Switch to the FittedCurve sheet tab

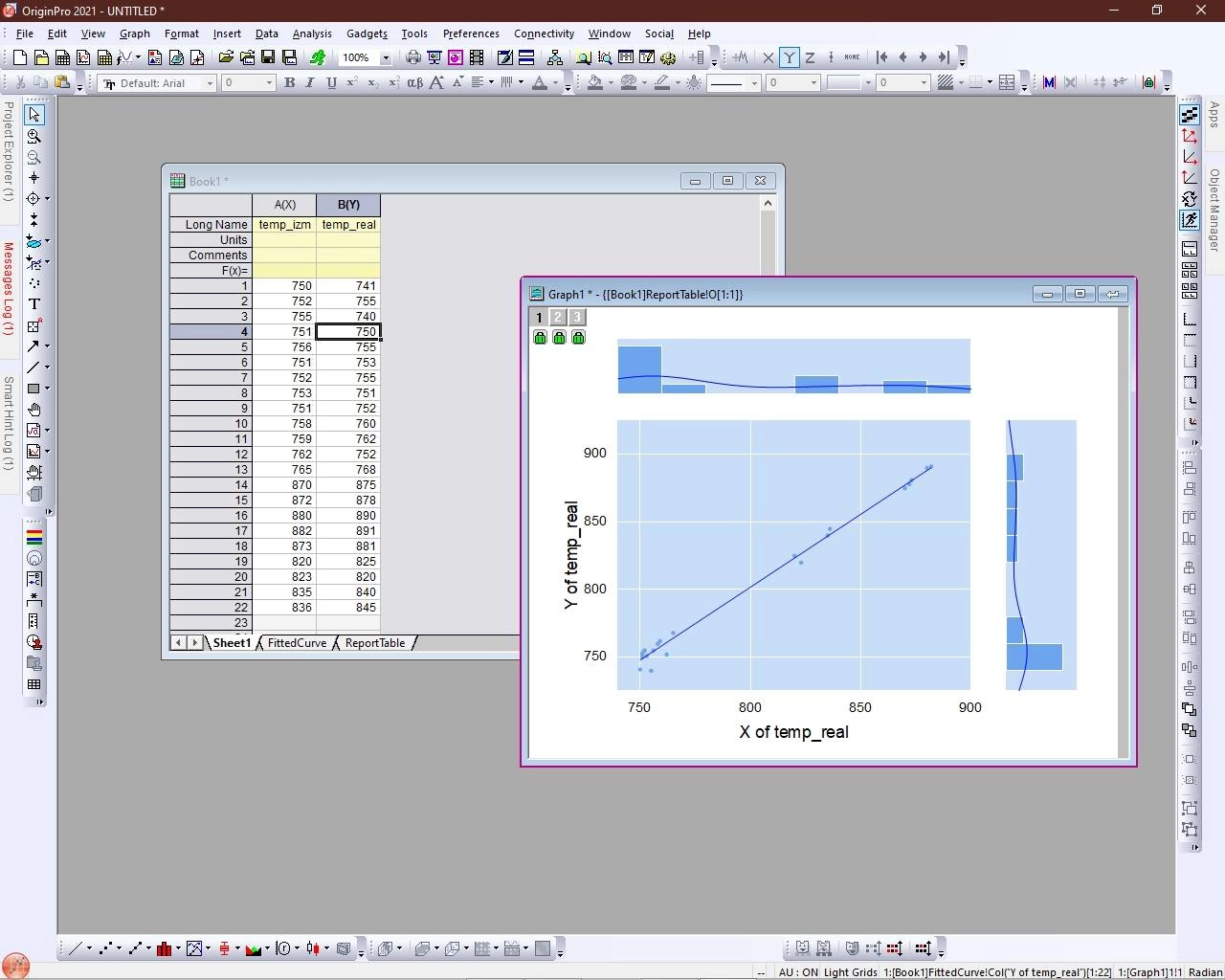pyautogui.click(x=297, y=643)
